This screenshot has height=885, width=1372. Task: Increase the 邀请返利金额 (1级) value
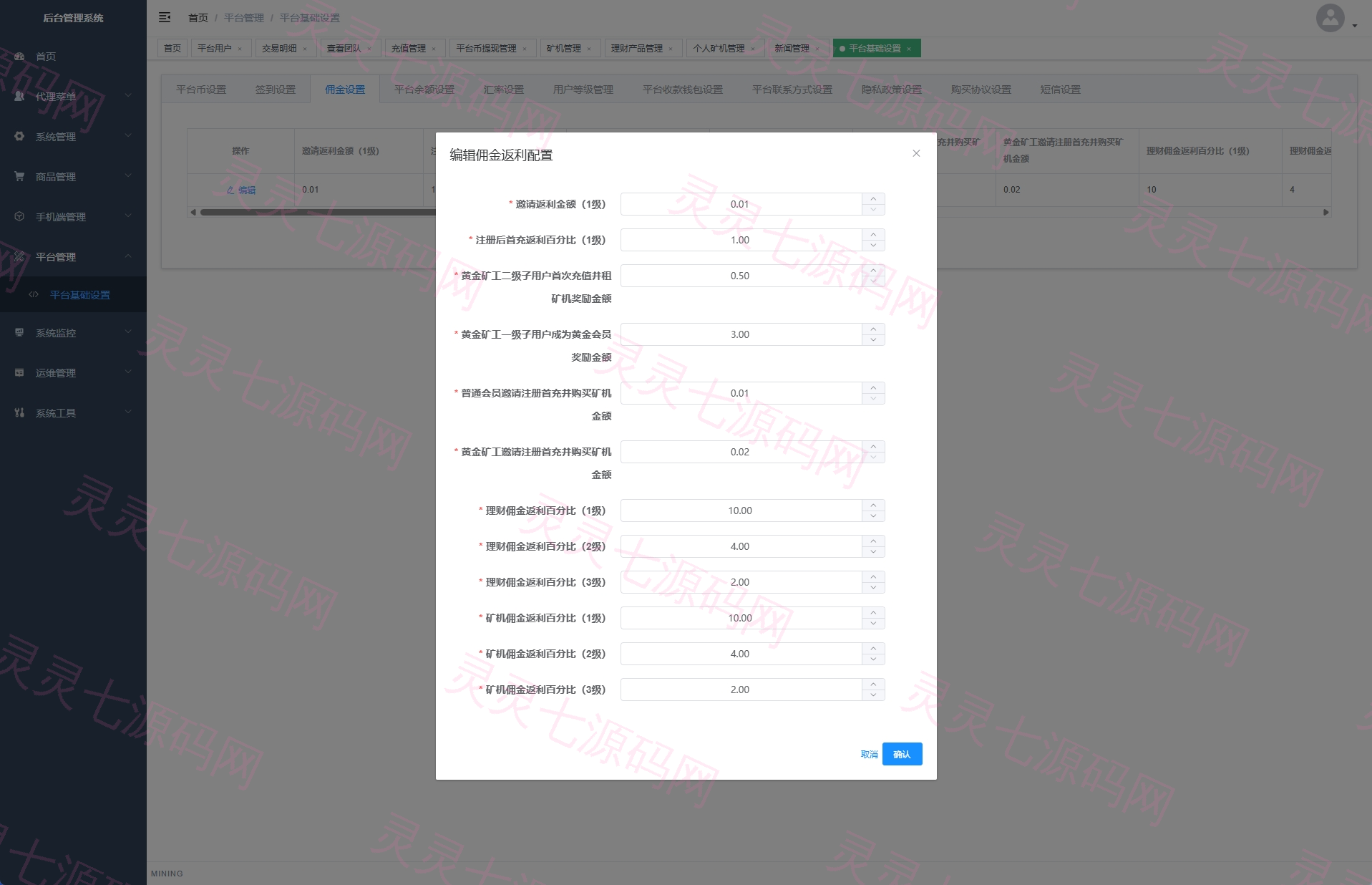(873, 198)
